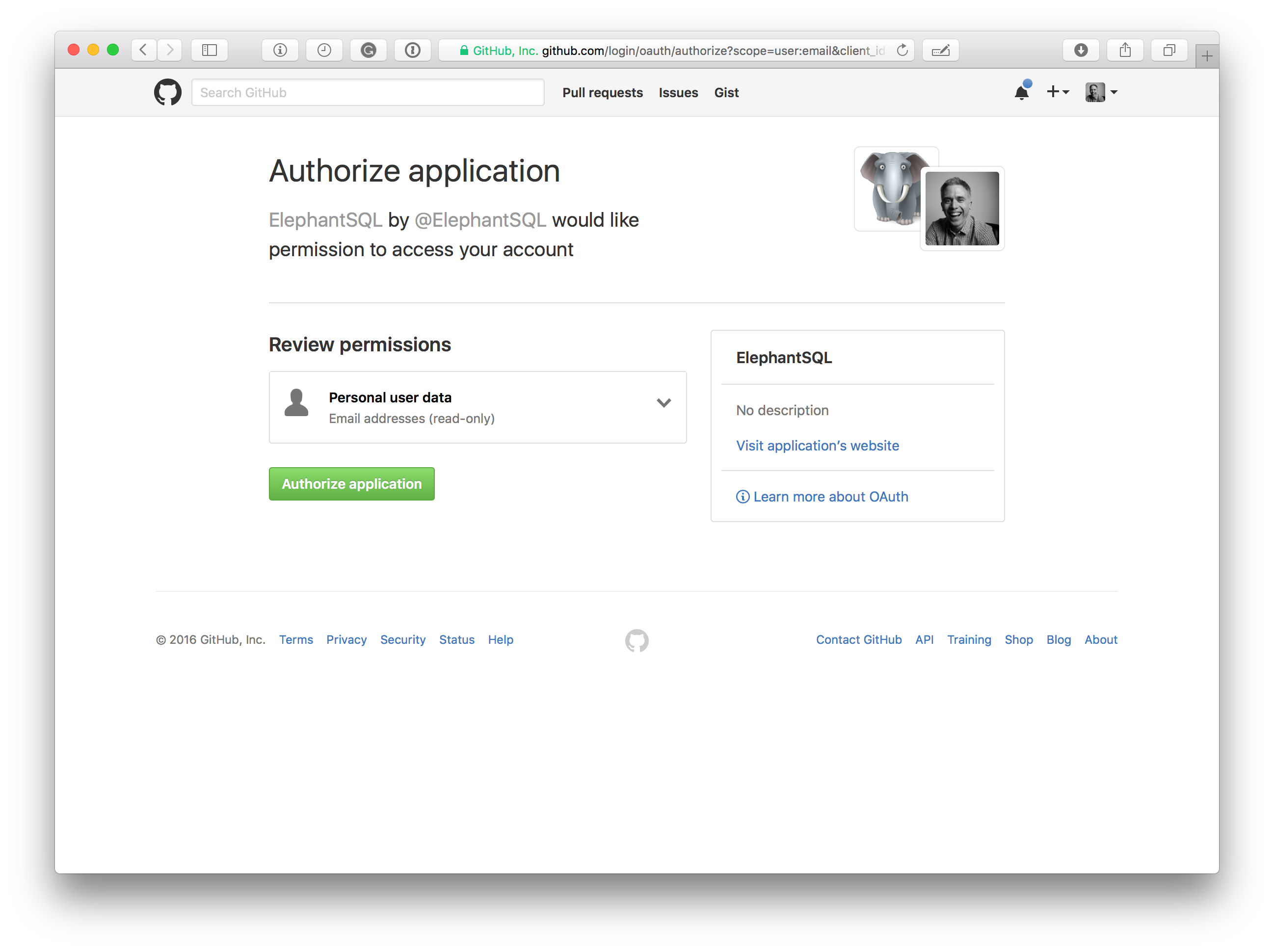Open the Privacy footer link
This screenshot has height=952, width=1274.
point(346,640)
